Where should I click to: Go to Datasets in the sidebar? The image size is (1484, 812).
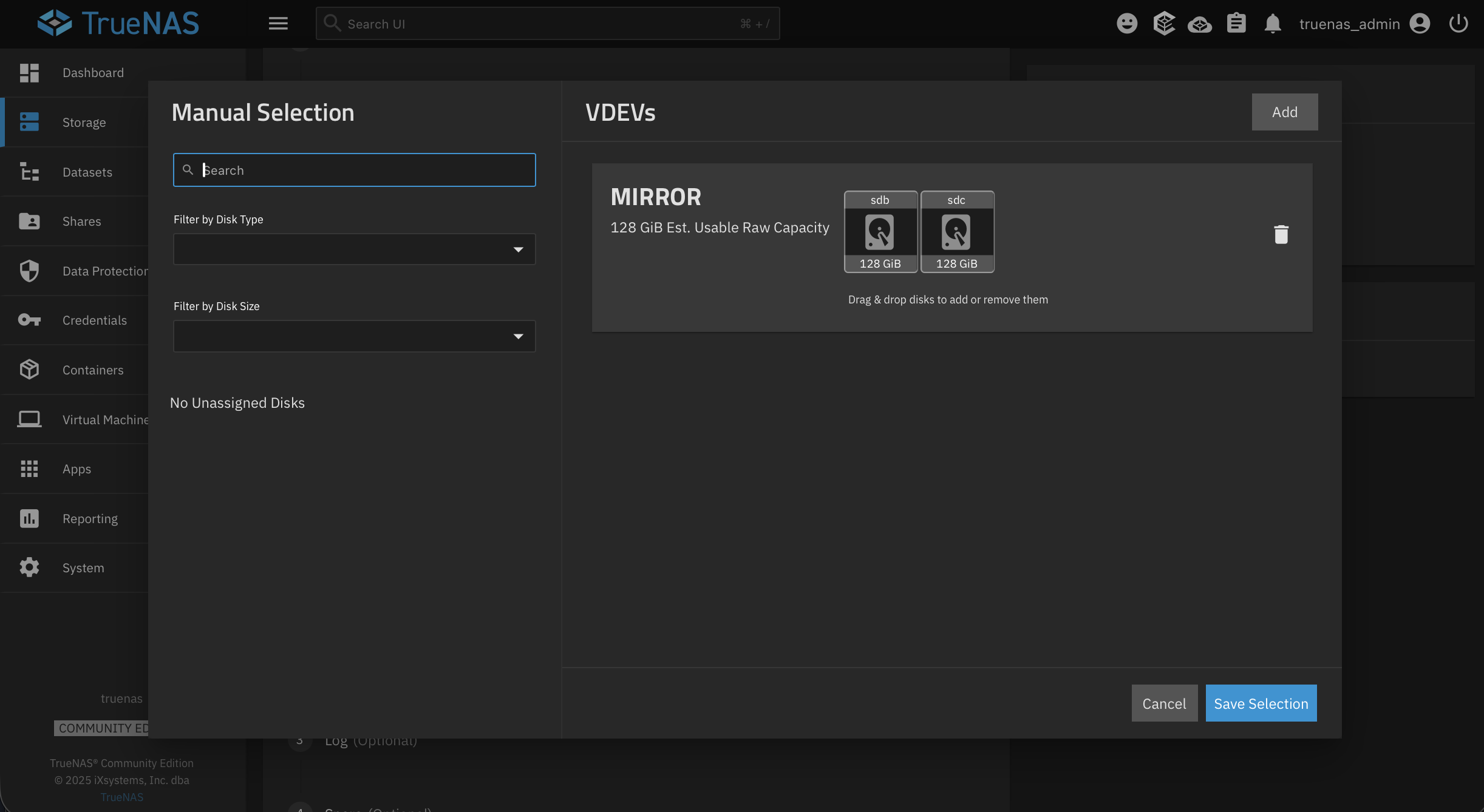click(x=87, y=172)
